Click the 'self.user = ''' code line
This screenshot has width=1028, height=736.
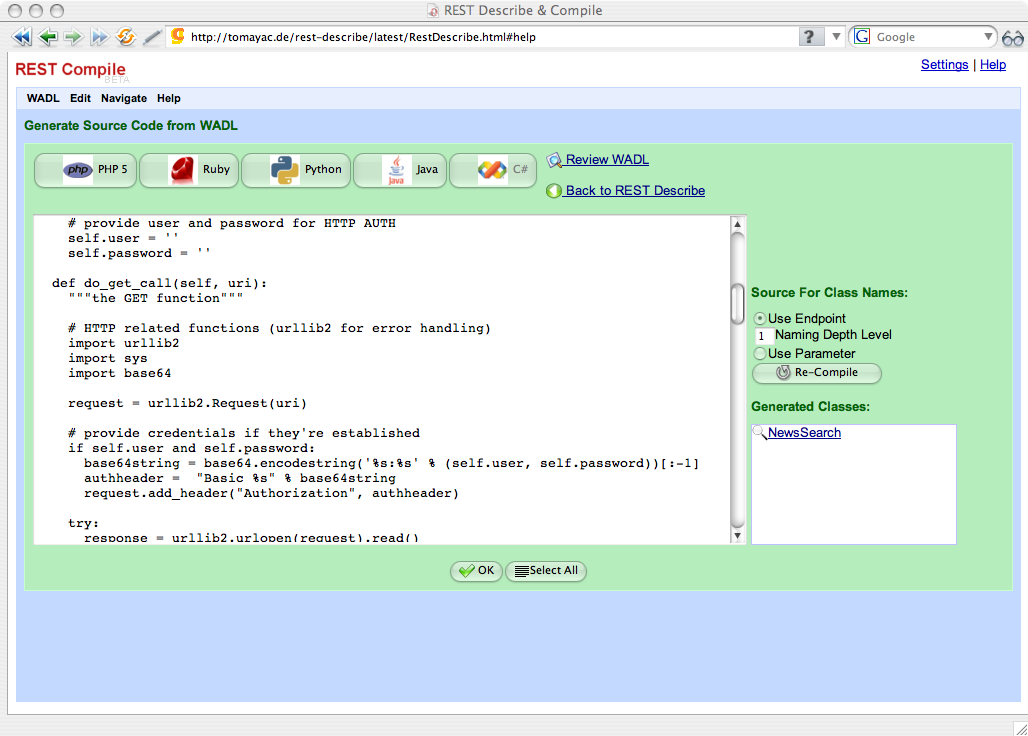pos(123,238)
